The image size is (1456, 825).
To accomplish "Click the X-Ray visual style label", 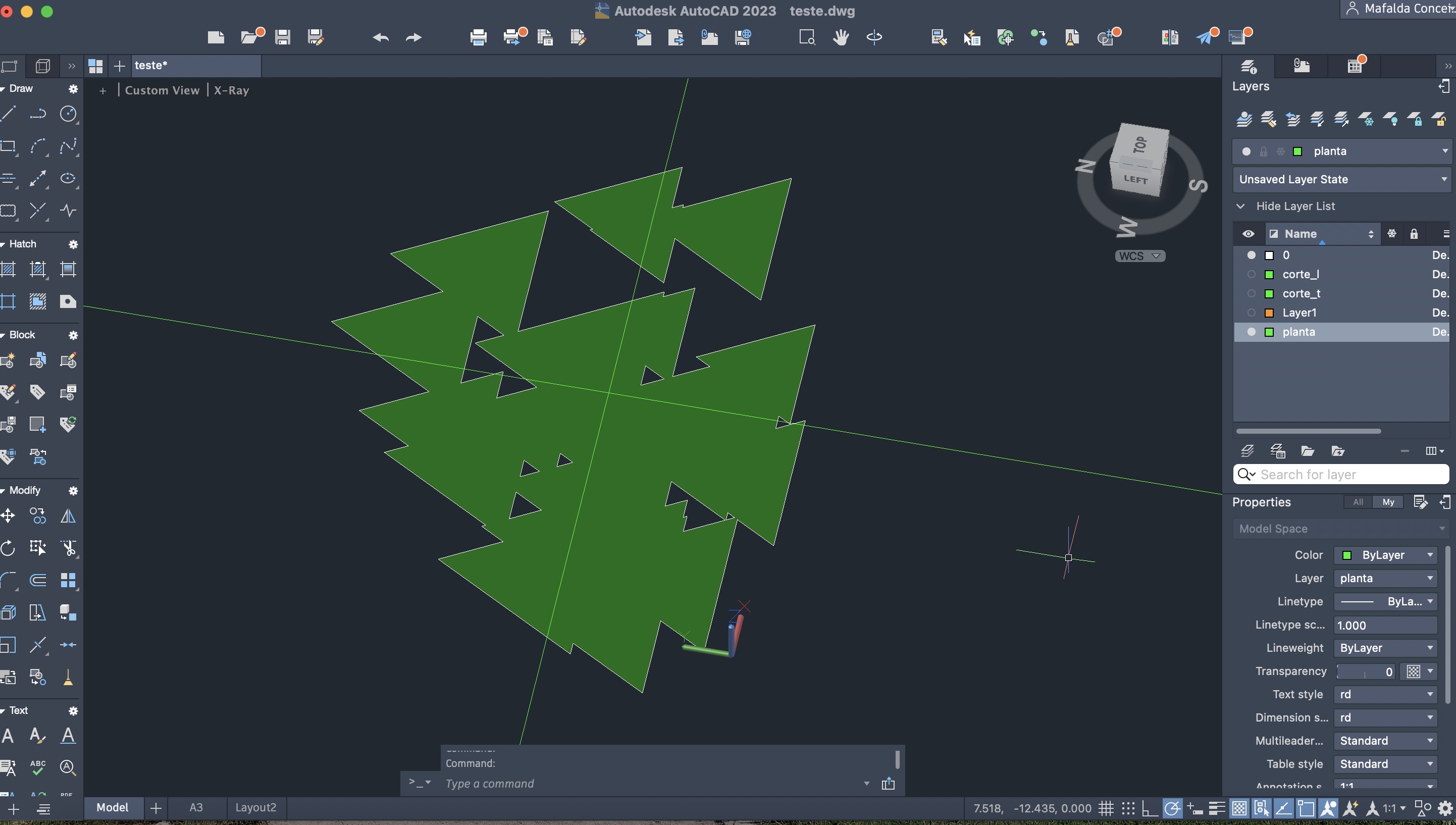I will (x=231, y=90).
